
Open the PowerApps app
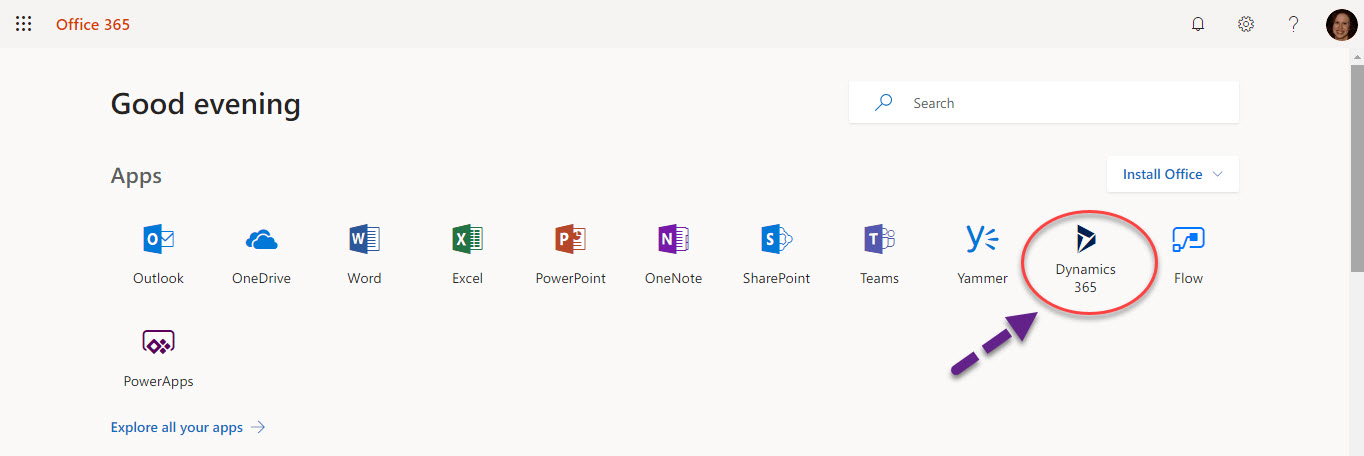(158, 358)
